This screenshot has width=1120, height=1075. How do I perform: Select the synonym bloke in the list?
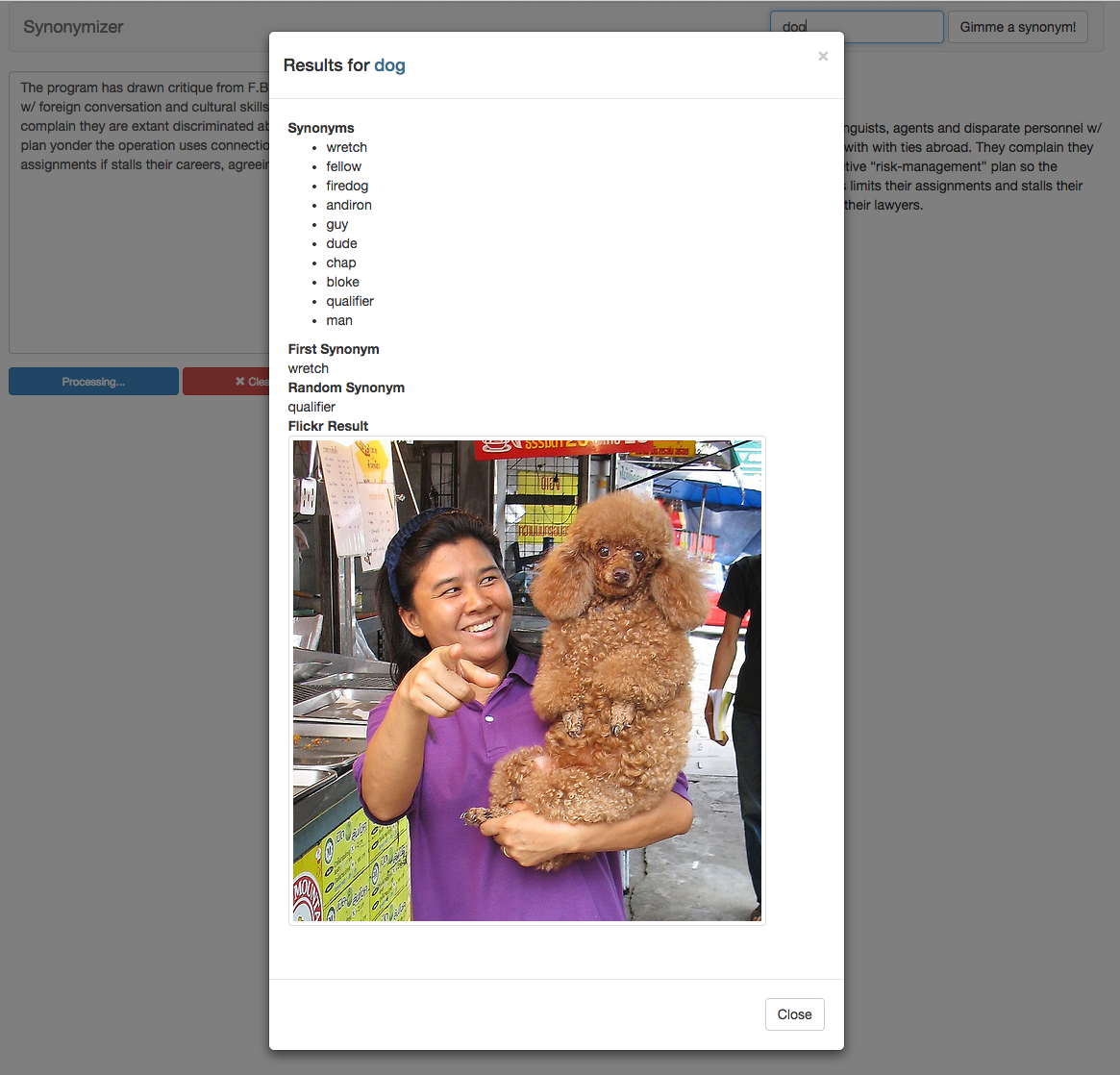(x=343, y=282)
